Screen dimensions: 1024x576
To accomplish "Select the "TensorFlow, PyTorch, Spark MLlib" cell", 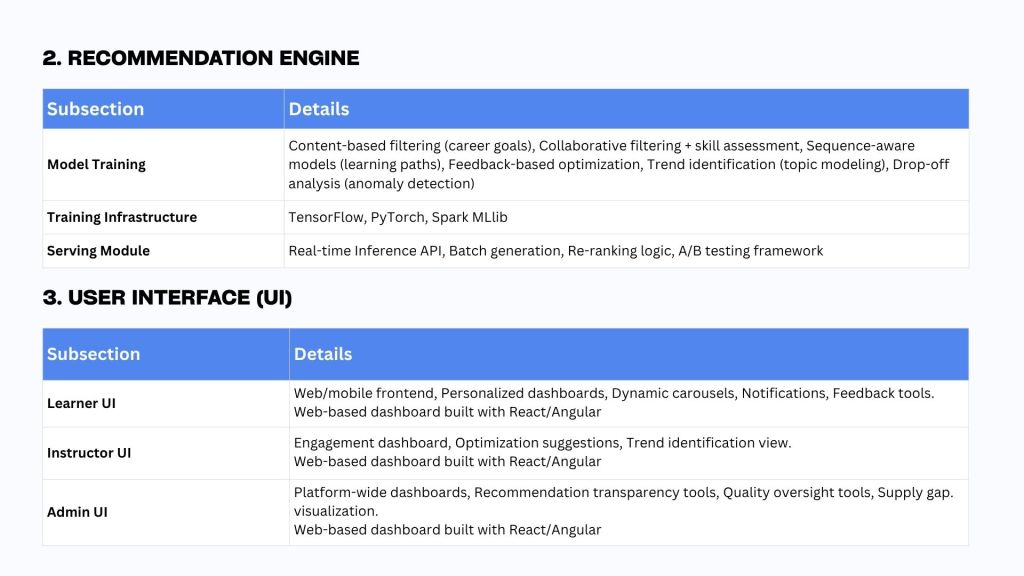I will [397, 217].
